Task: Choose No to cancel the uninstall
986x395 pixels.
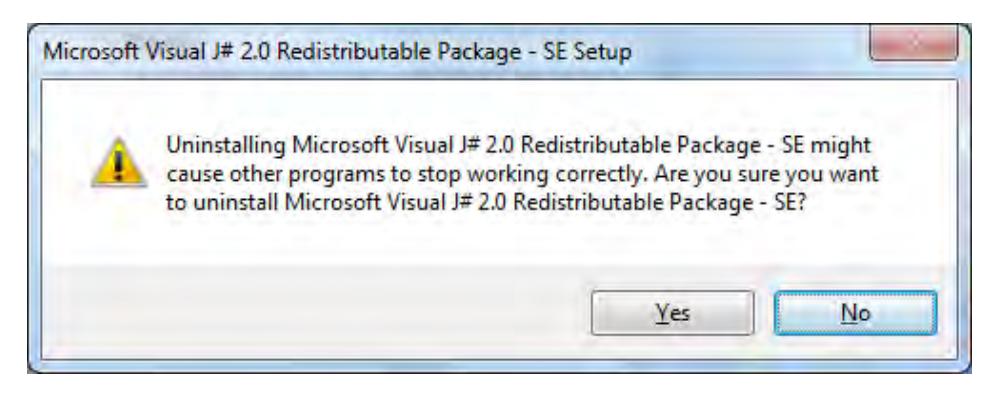Action: point(855,313)
